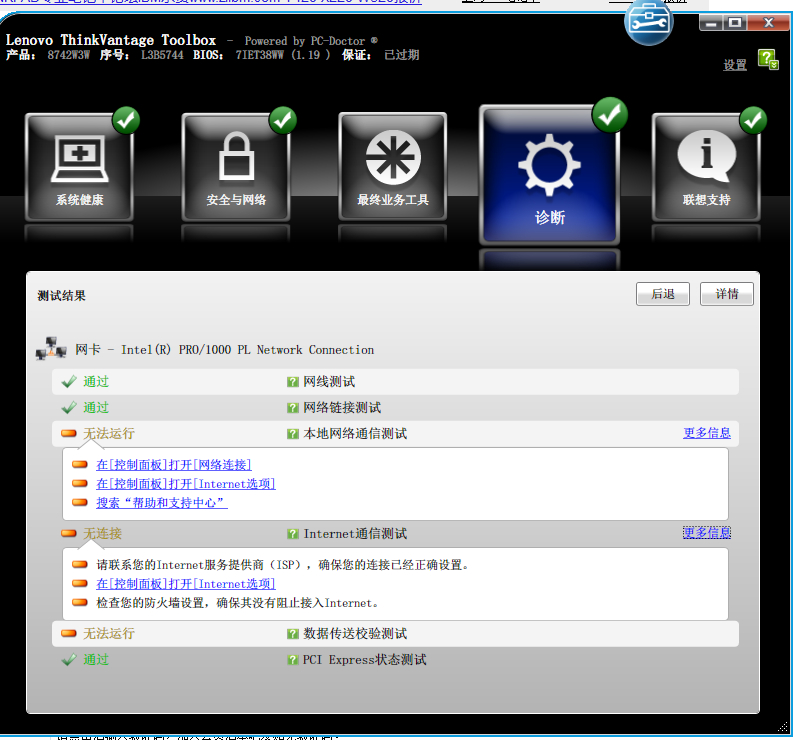Select the Internet通信测试 text
Screen dimensions: 794x740
coord(355,534)
